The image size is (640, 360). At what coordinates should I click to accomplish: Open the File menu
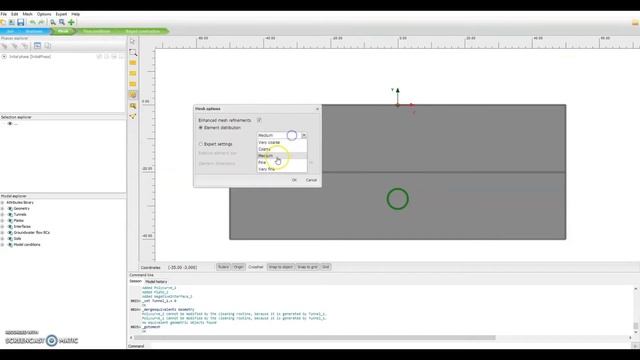[x=4, y=14]
